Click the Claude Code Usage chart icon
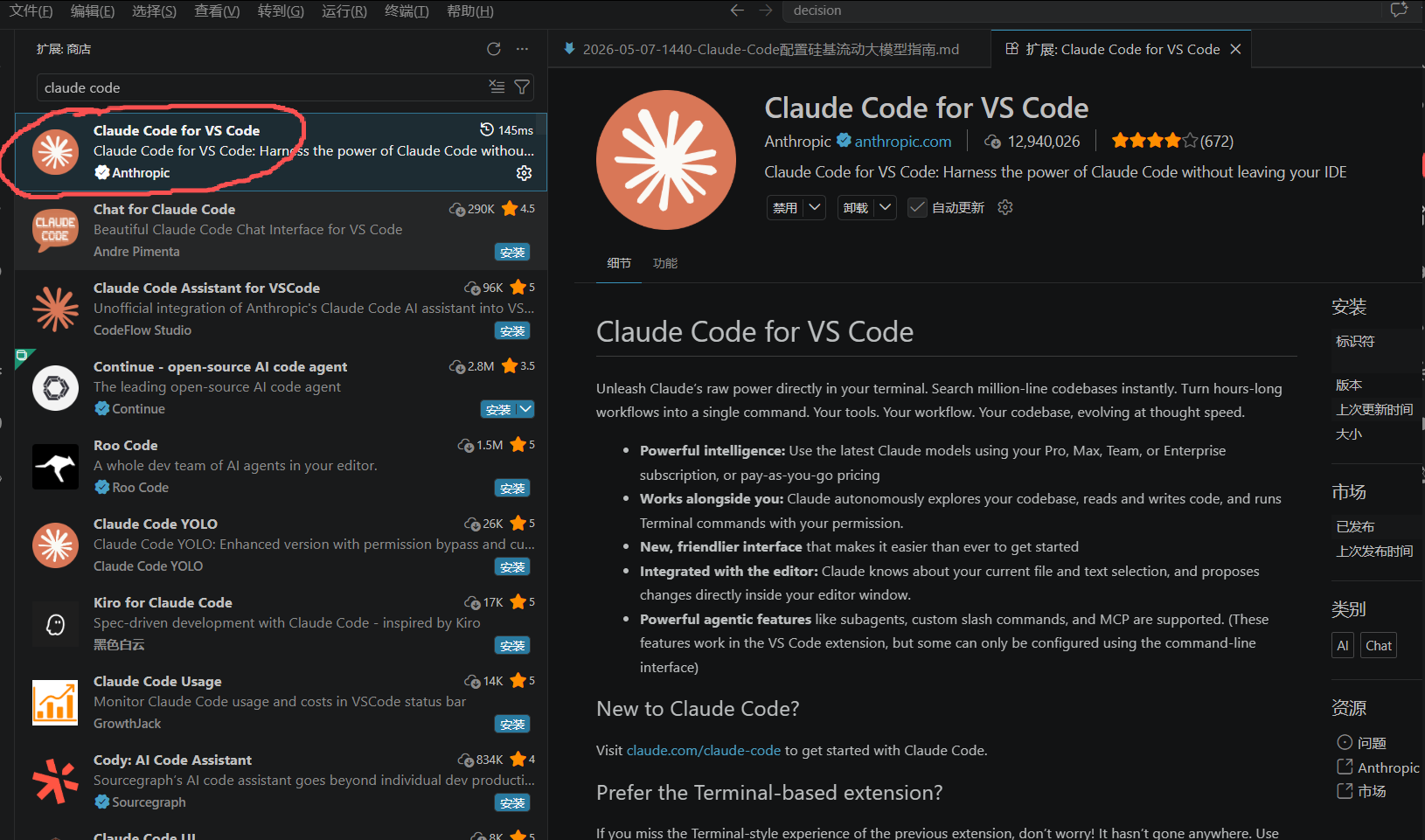This screenshot has width=1425, height=840. pos(55,702)
